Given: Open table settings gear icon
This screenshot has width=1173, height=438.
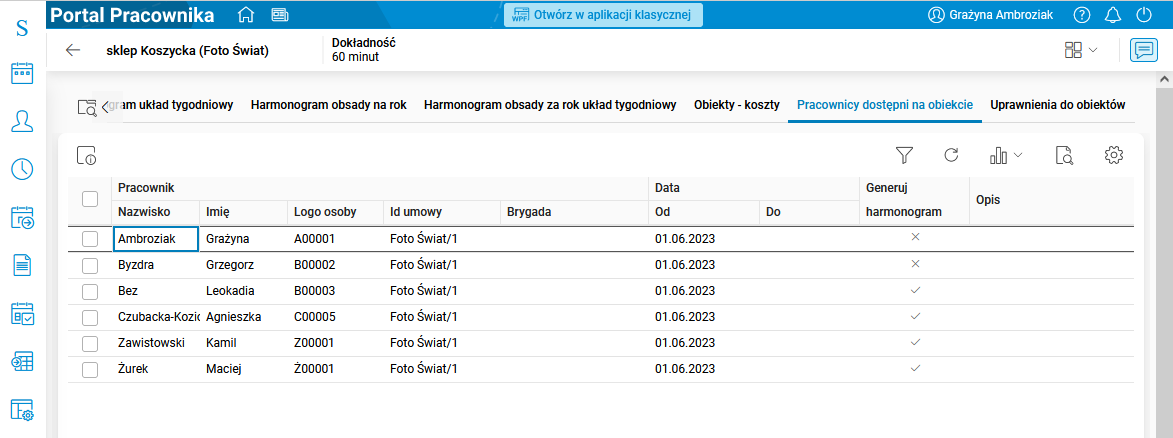Looking at the screenshot, I should (1114, 155).
